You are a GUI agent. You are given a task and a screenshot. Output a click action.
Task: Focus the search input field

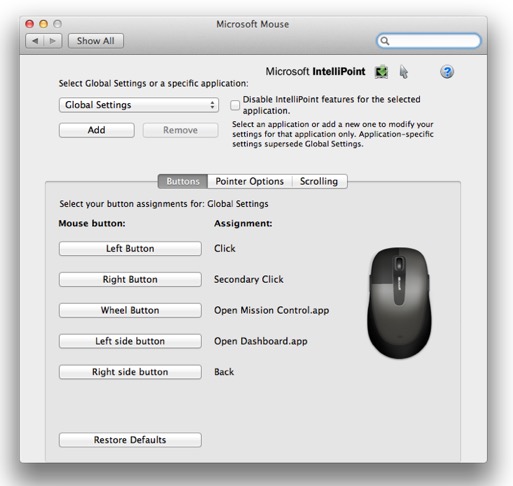pos(429,41)
